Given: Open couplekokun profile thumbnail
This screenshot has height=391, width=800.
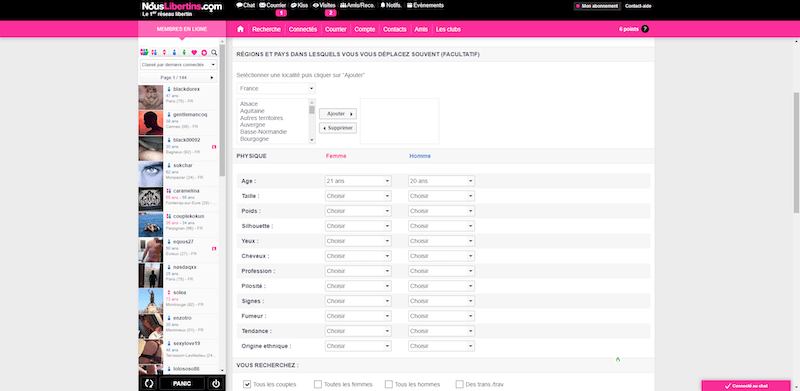Looking at the screenshot, I should (151, 225).
